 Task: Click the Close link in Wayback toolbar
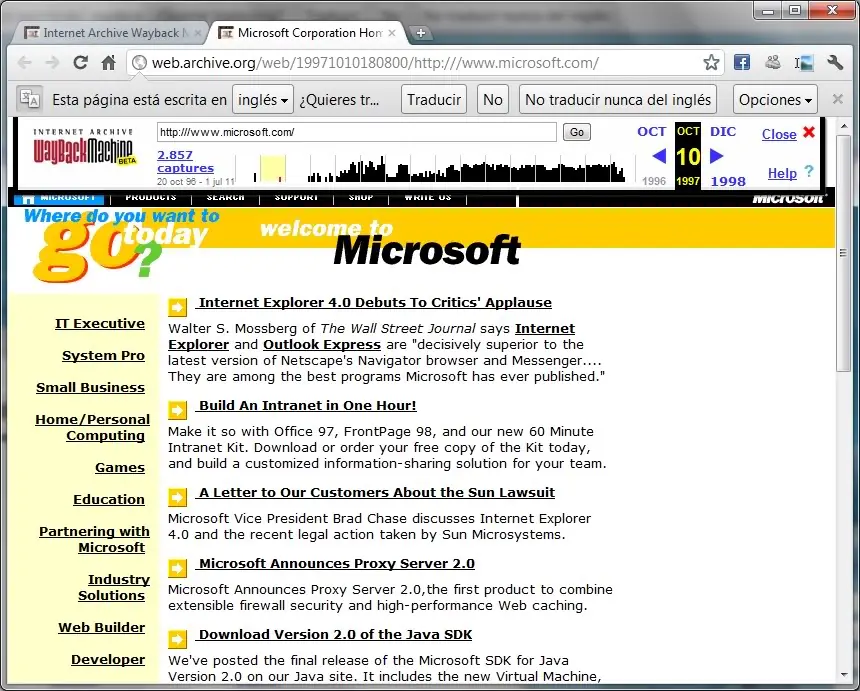[x=779, y=134]
